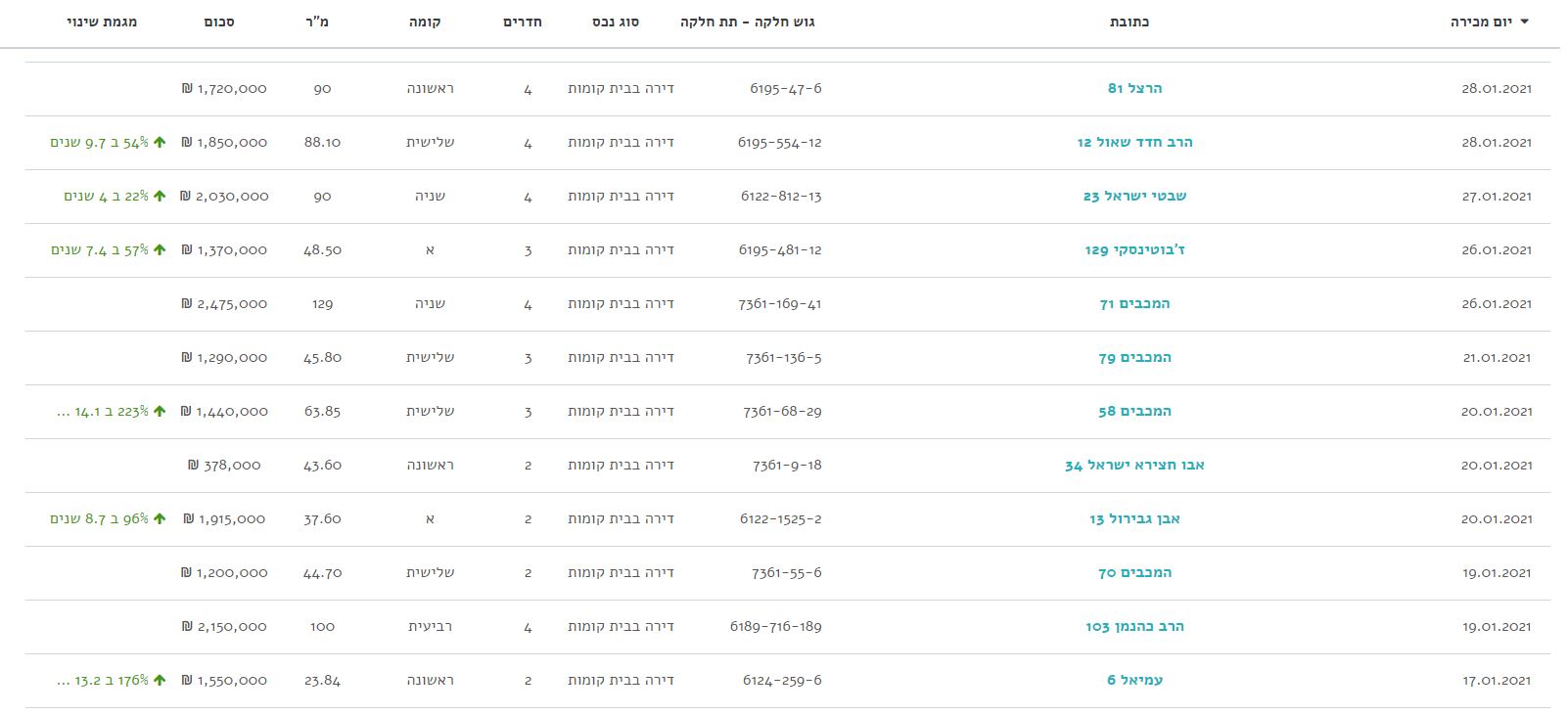
Task: Click the 223% trend arrow for המכבים 58
Action: (160, 412)
